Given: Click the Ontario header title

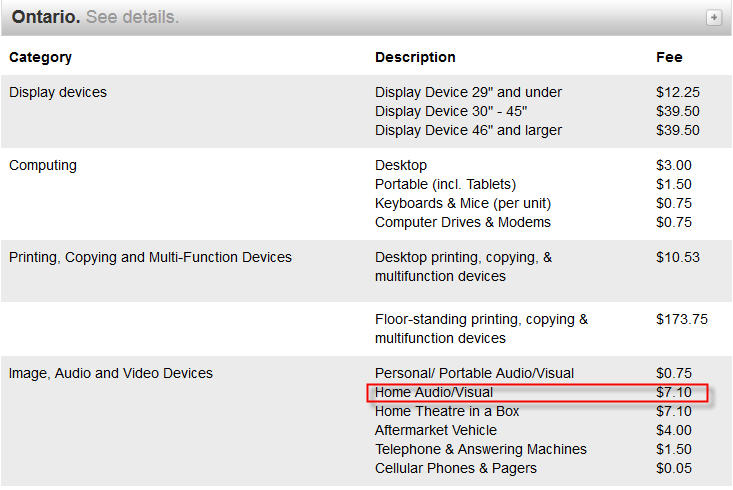Looking at the screenshot, I should pos(45,17).
